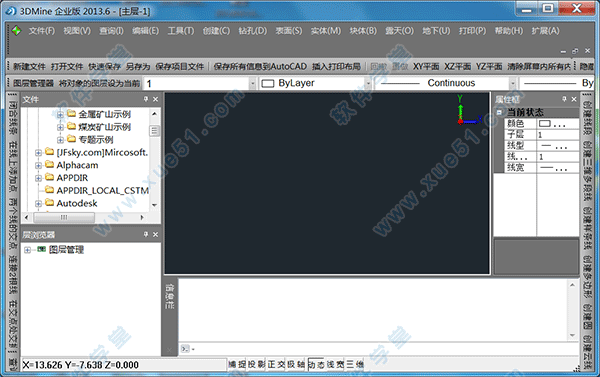The width and height of the screenshot is (600, 377).
Task: Open 图层管理器 from layer toolbar
Action: [x=33, y=83]
